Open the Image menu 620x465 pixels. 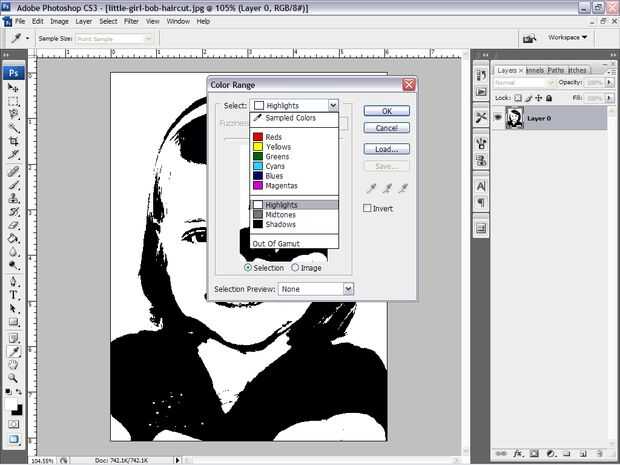tap(59, 21)
